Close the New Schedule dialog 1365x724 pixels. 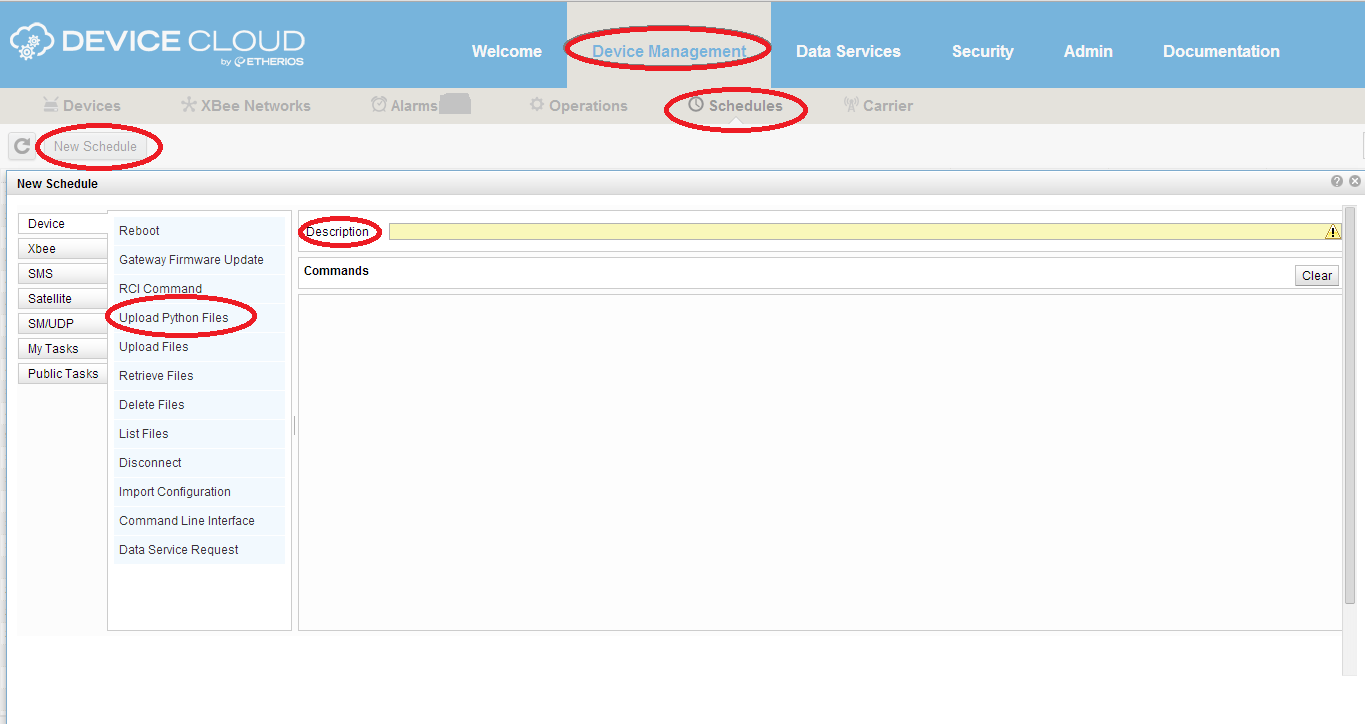click(x=1355, y=182)
